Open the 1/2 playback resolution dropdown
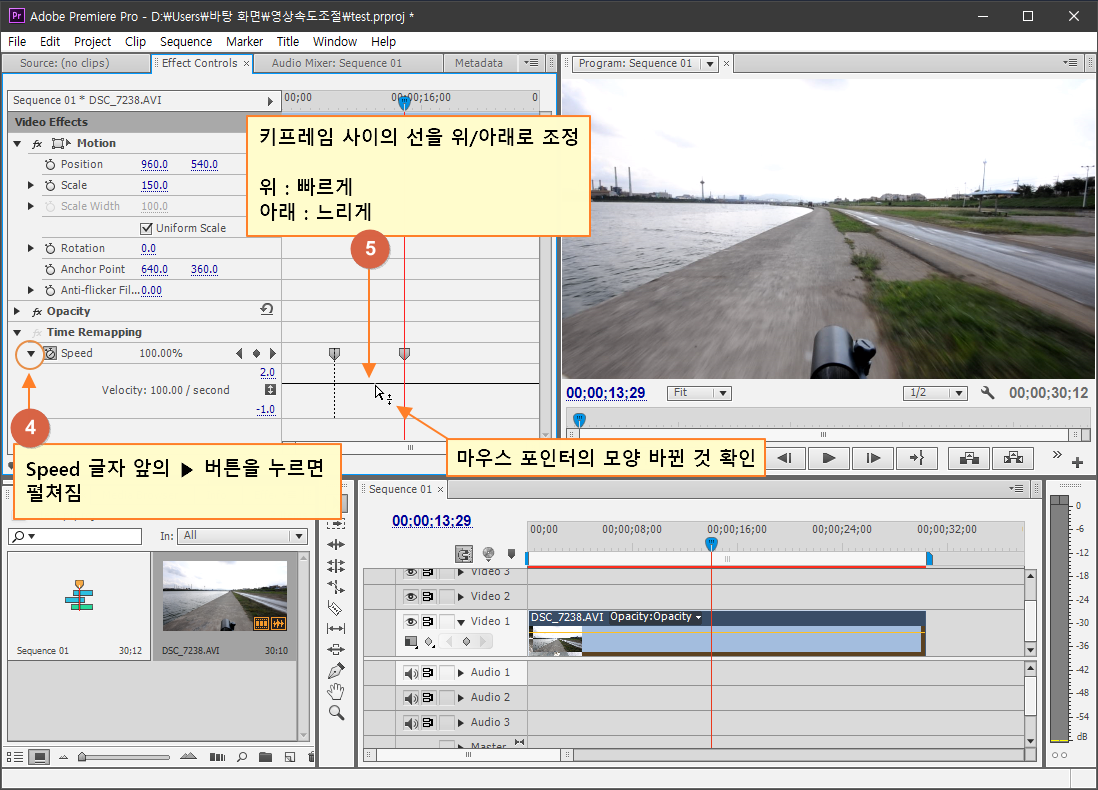Screen dimensions: 1098x790 pyautogui.click(x=935, y=393)
